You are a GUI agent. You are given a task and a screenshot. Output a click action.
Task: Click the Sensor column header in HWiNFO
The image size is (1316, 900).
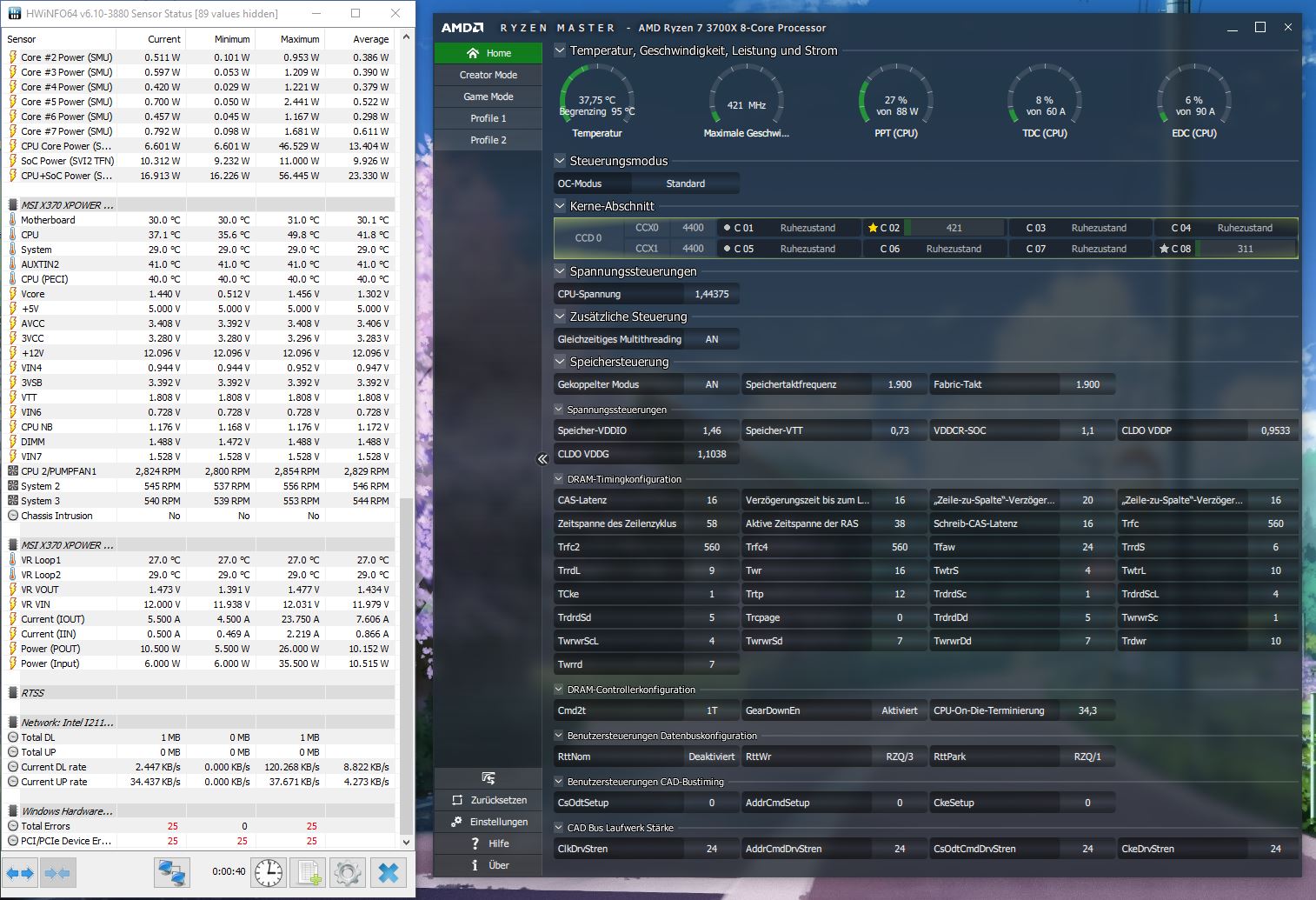[x=60, y=39]
